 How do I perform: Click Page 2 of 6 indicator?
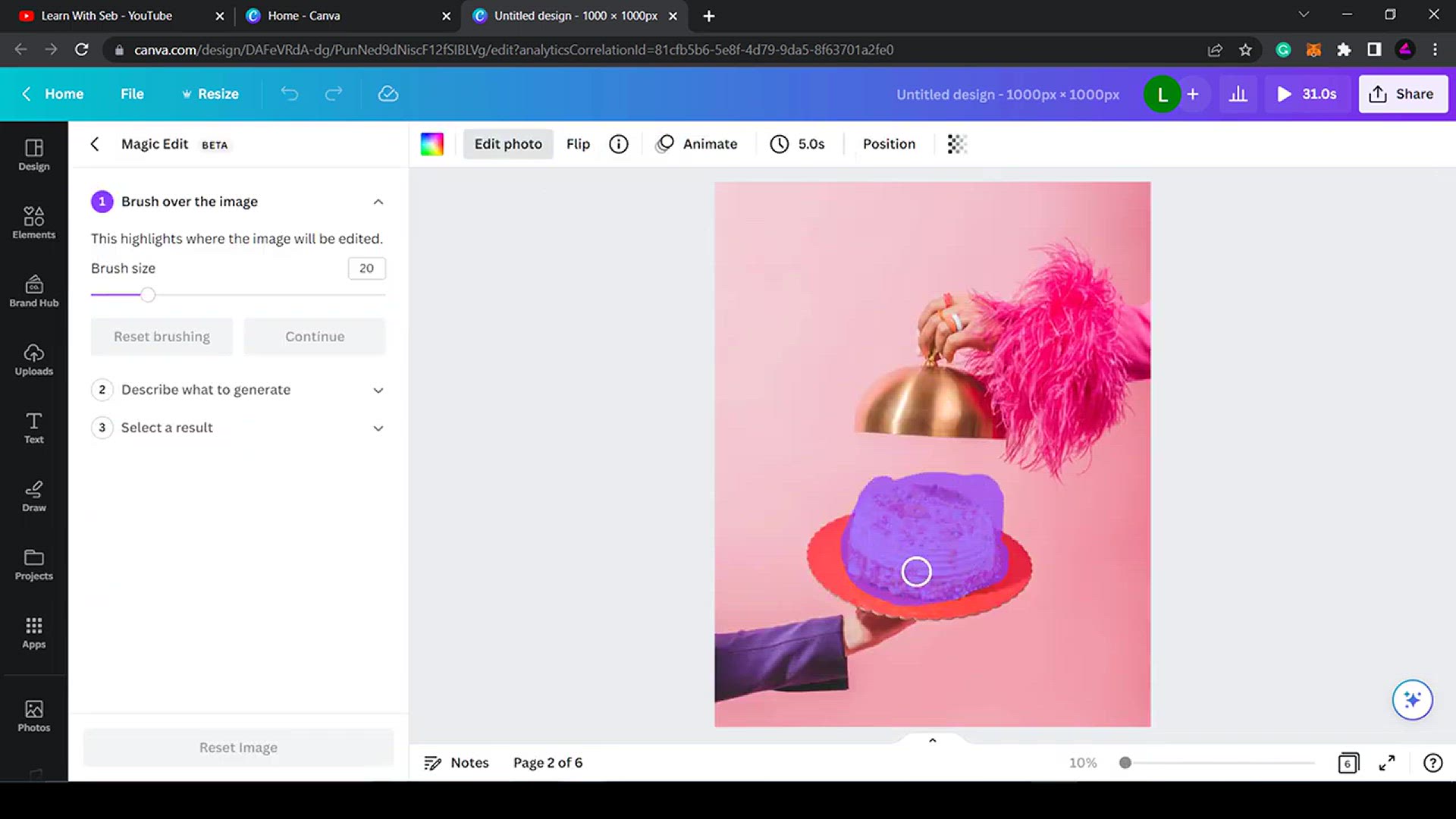[x=548, y=763]
